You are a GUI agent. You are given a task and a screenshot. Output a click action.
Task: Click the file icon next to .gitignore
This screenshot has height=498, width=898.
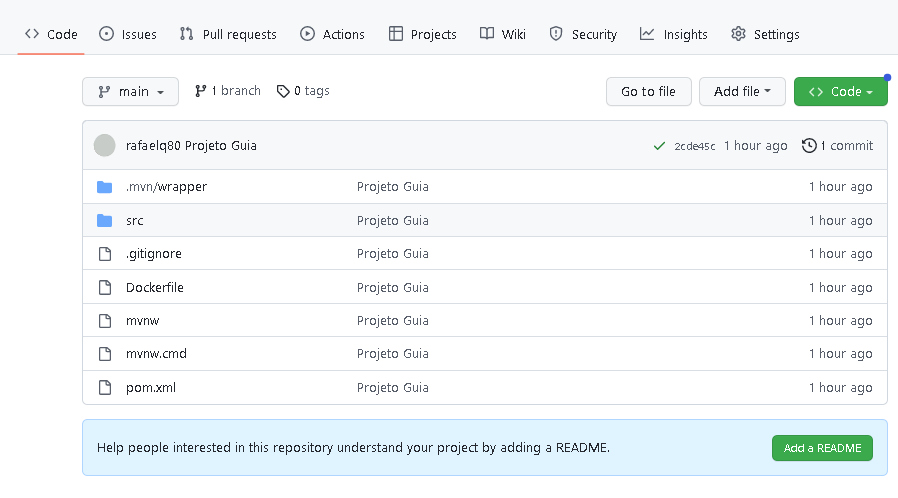point(105,254)
